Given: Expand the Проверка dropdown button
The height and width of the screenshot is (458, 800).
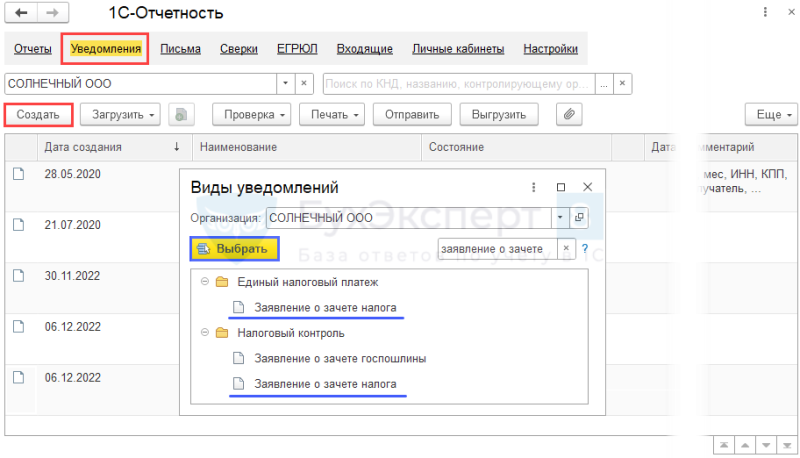Looking at the screenshot, I should tap(252, 114).
